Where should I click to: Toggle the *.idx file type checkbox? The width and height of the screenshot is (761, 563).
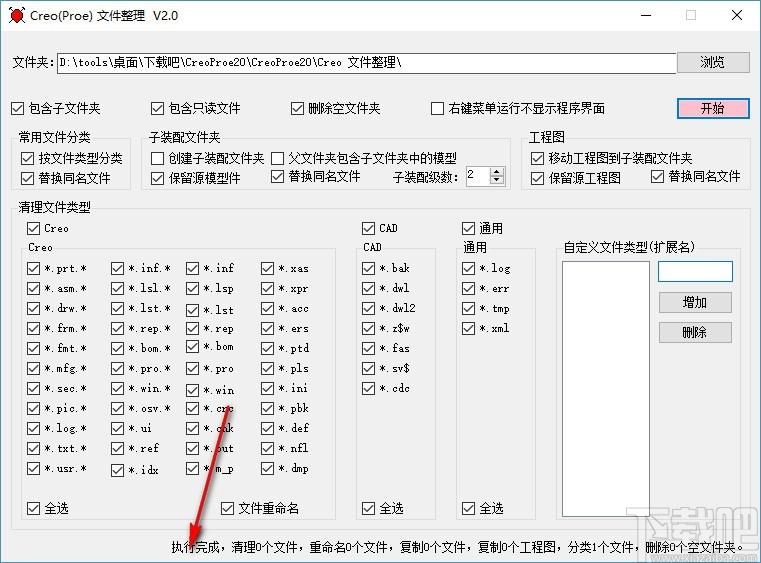coord(117,470)
